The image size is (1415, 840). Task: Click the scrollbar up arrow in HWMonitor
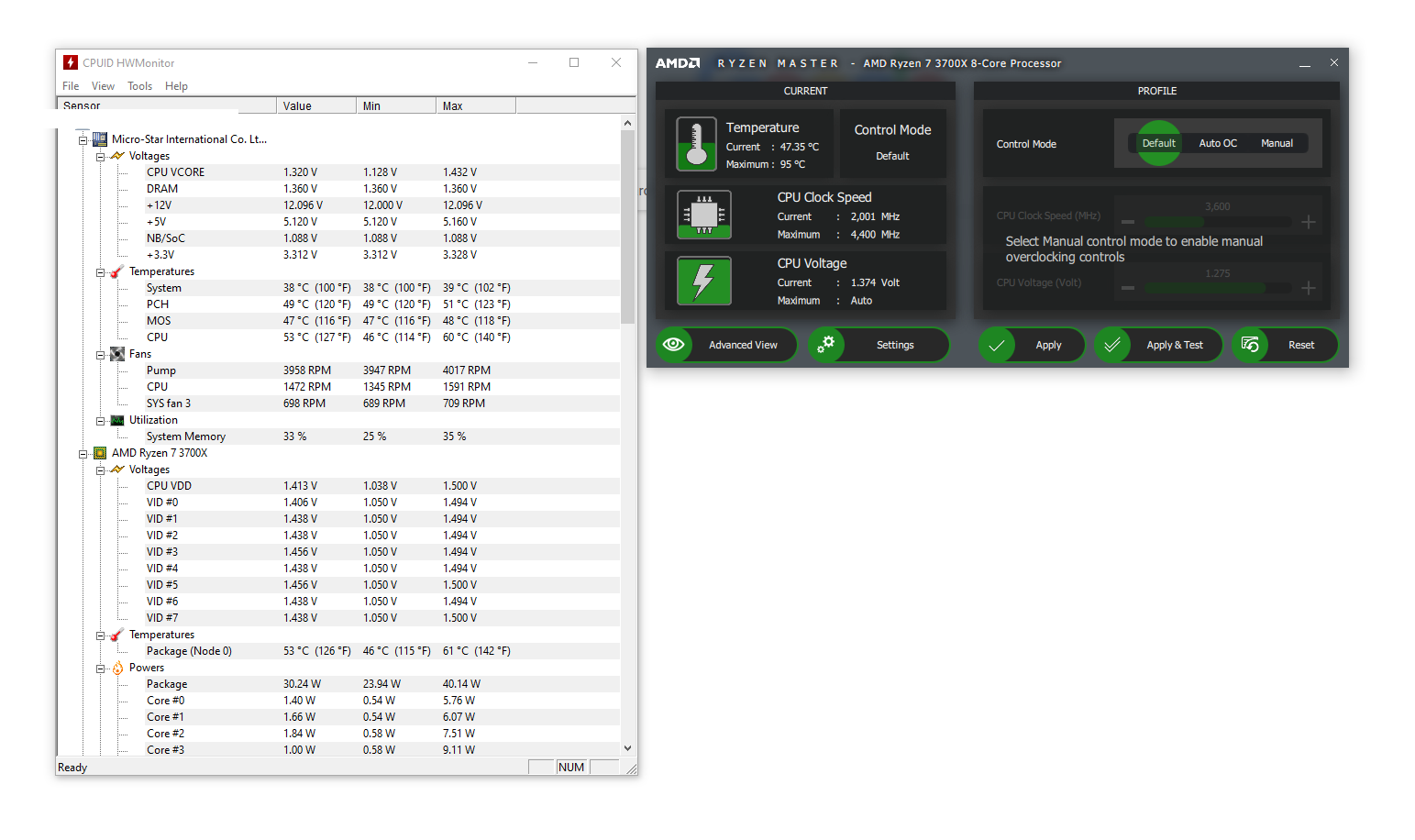(628, 123)
